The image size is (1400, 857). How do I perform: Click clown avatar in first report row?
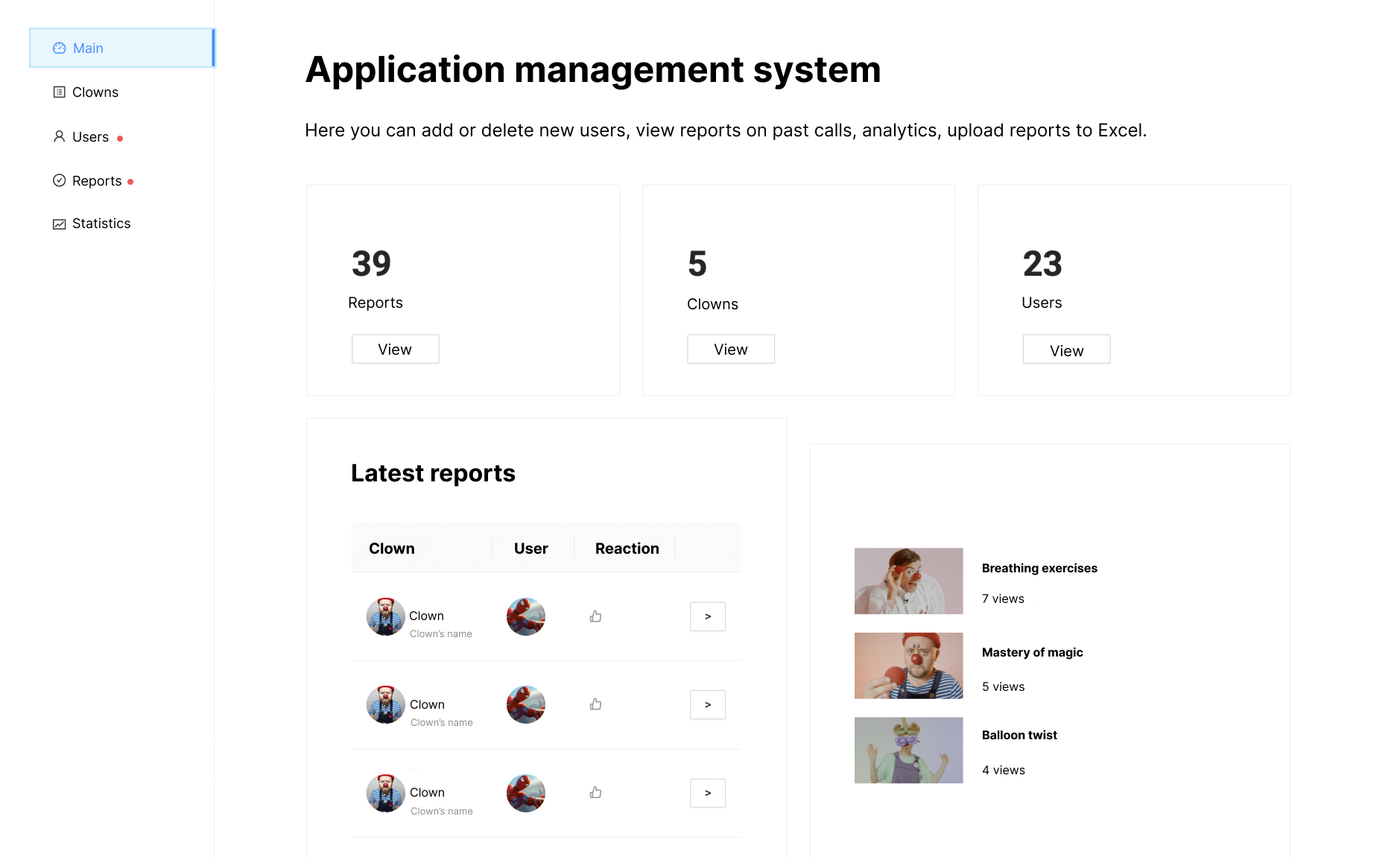point(386,617)
